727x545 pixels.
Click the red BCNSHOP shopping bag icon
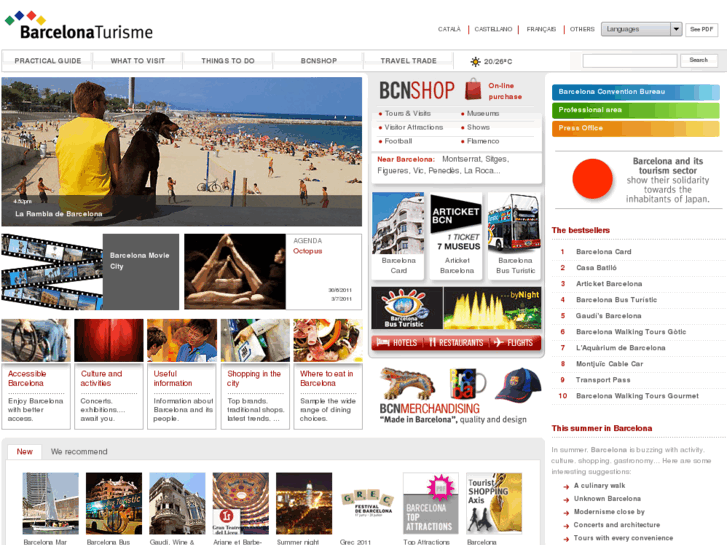(473, 89)
